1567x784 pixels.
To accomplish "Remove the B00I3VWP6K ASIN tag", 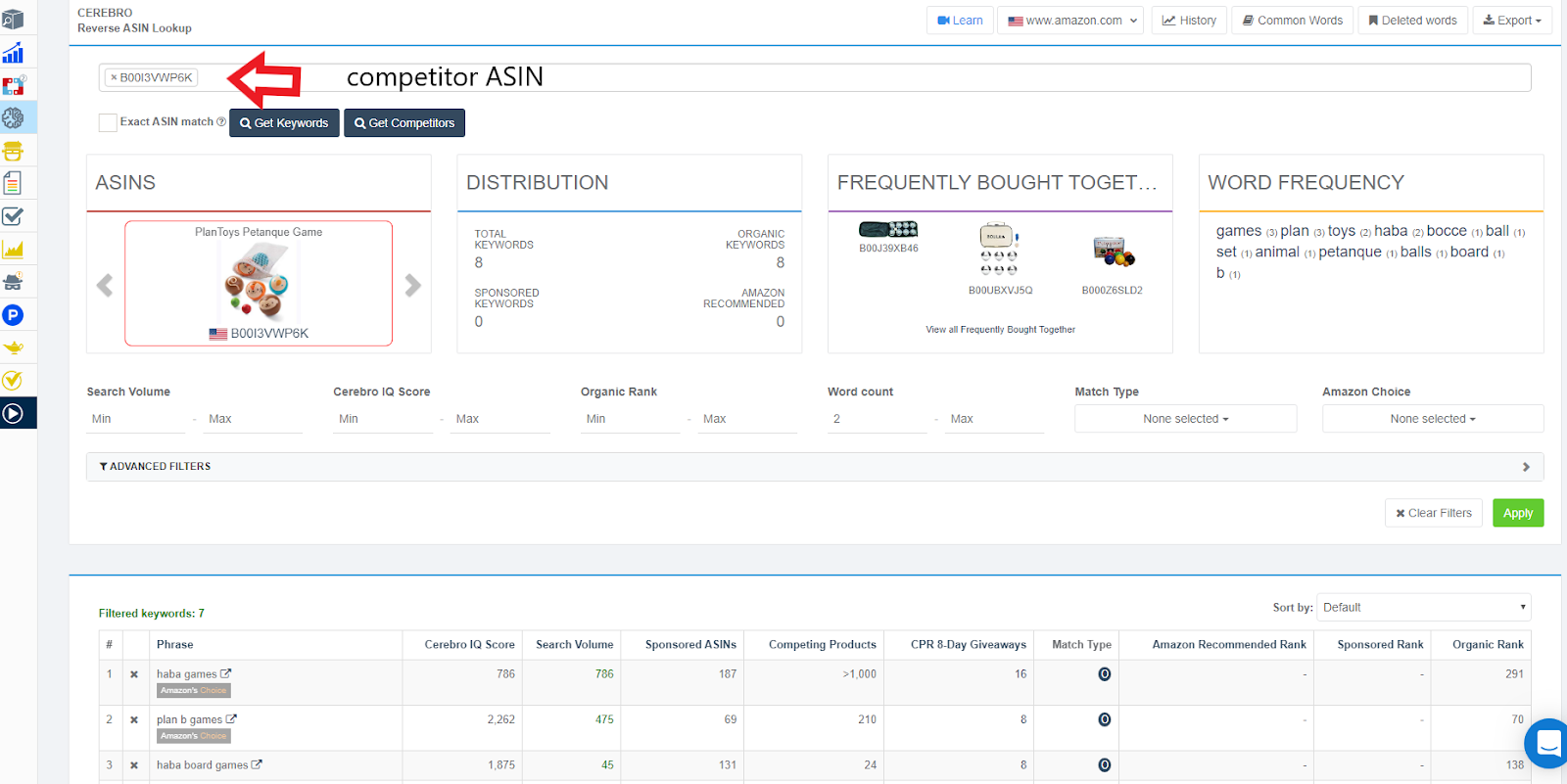I will coord(114,77).
